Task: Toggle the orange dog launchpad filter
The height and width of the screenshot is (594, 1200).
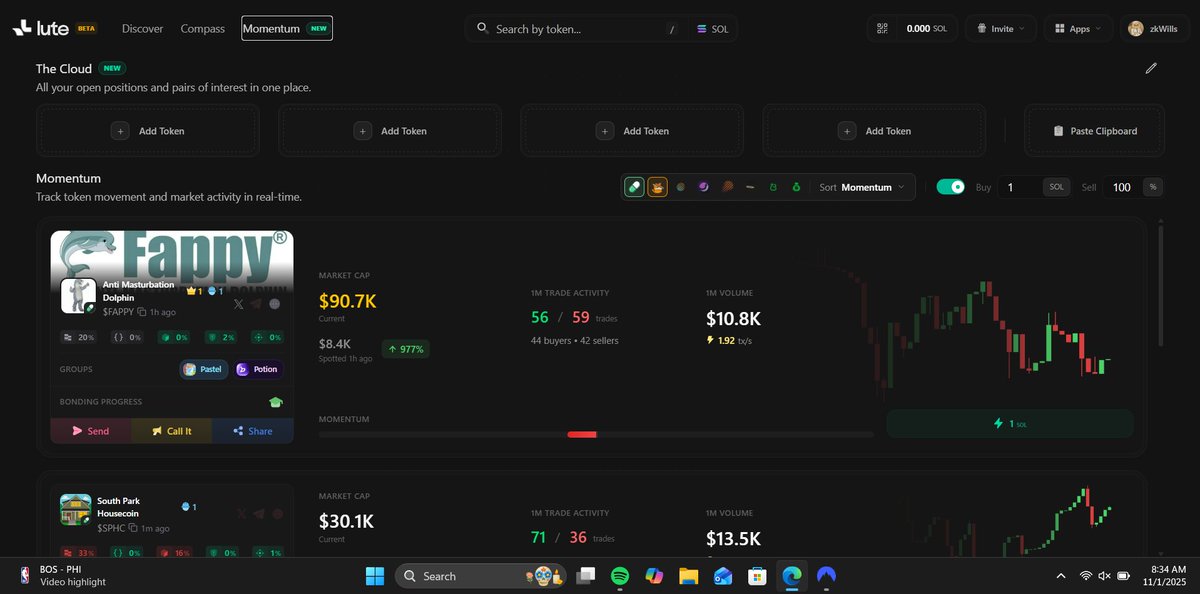Action: tap(657, 187)
